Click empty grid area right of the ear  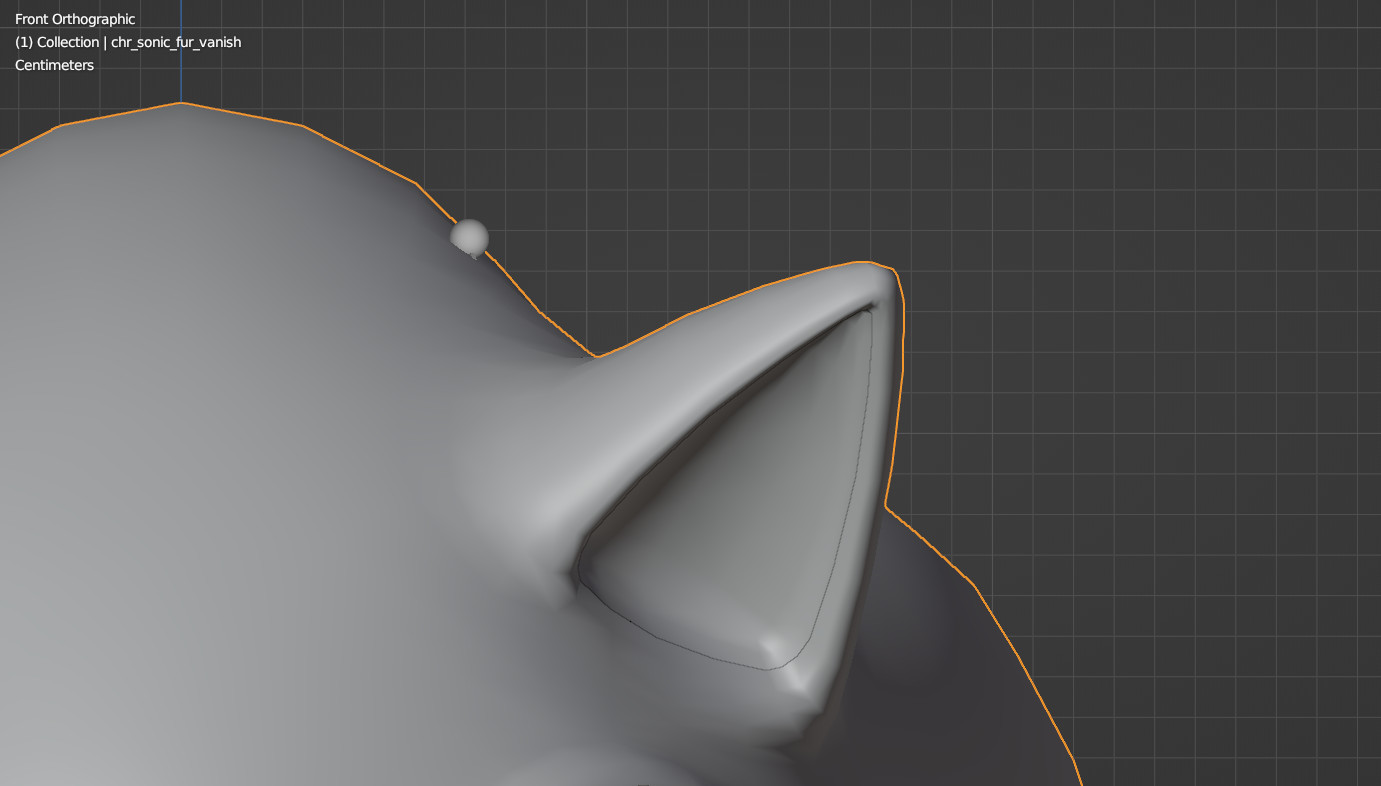tap(1150, 350)
